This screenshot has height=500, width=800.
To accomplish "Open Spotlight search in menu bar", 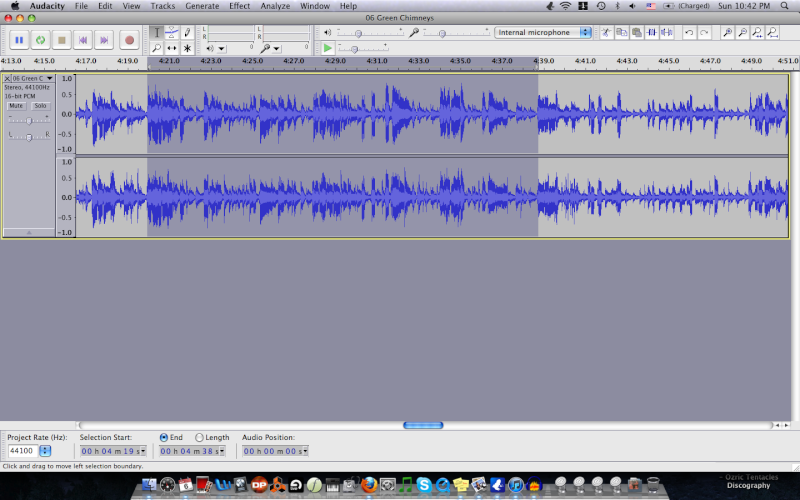I will pyautogui.click(x=784, y=6).
